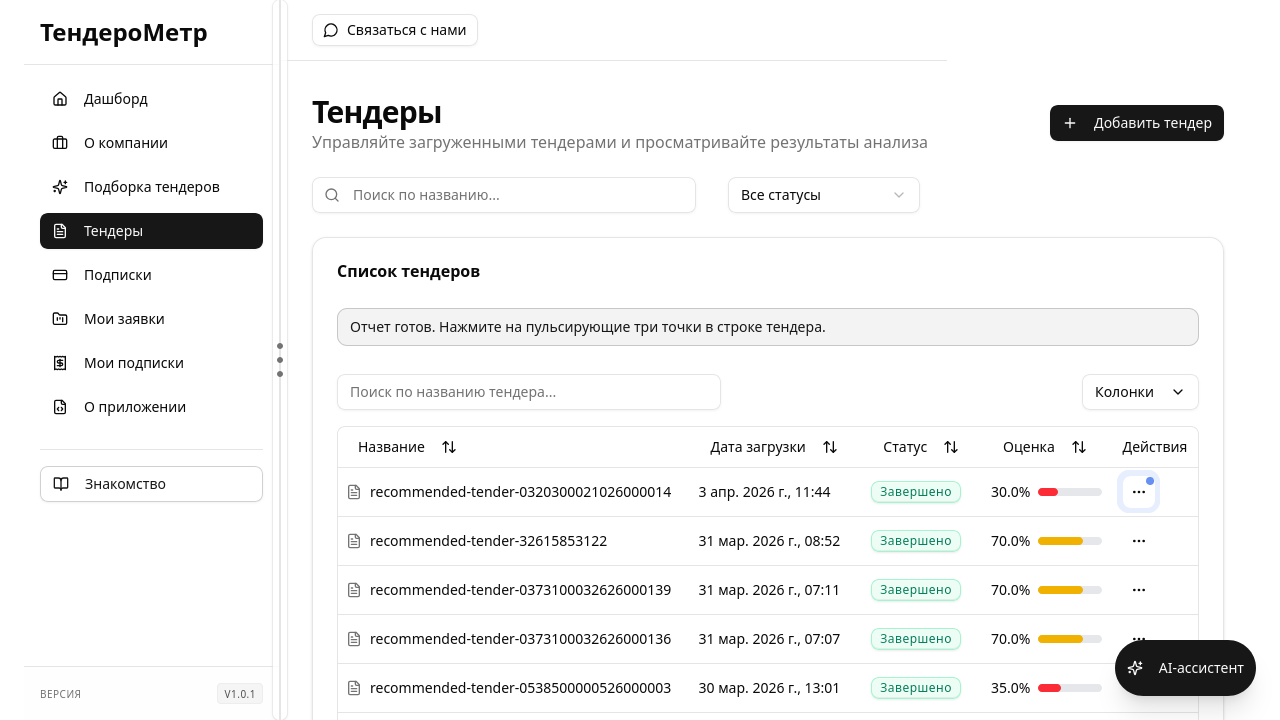Sort by Название column arrows
The width and height of the screenshot is (1280, 720).
point(449,447)
